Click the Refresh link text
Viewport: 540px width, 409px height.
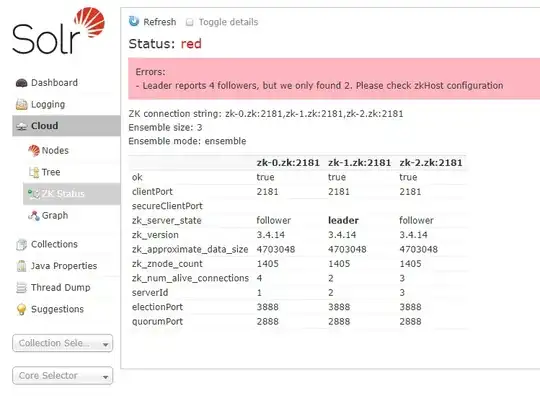(x=159, y=22)
